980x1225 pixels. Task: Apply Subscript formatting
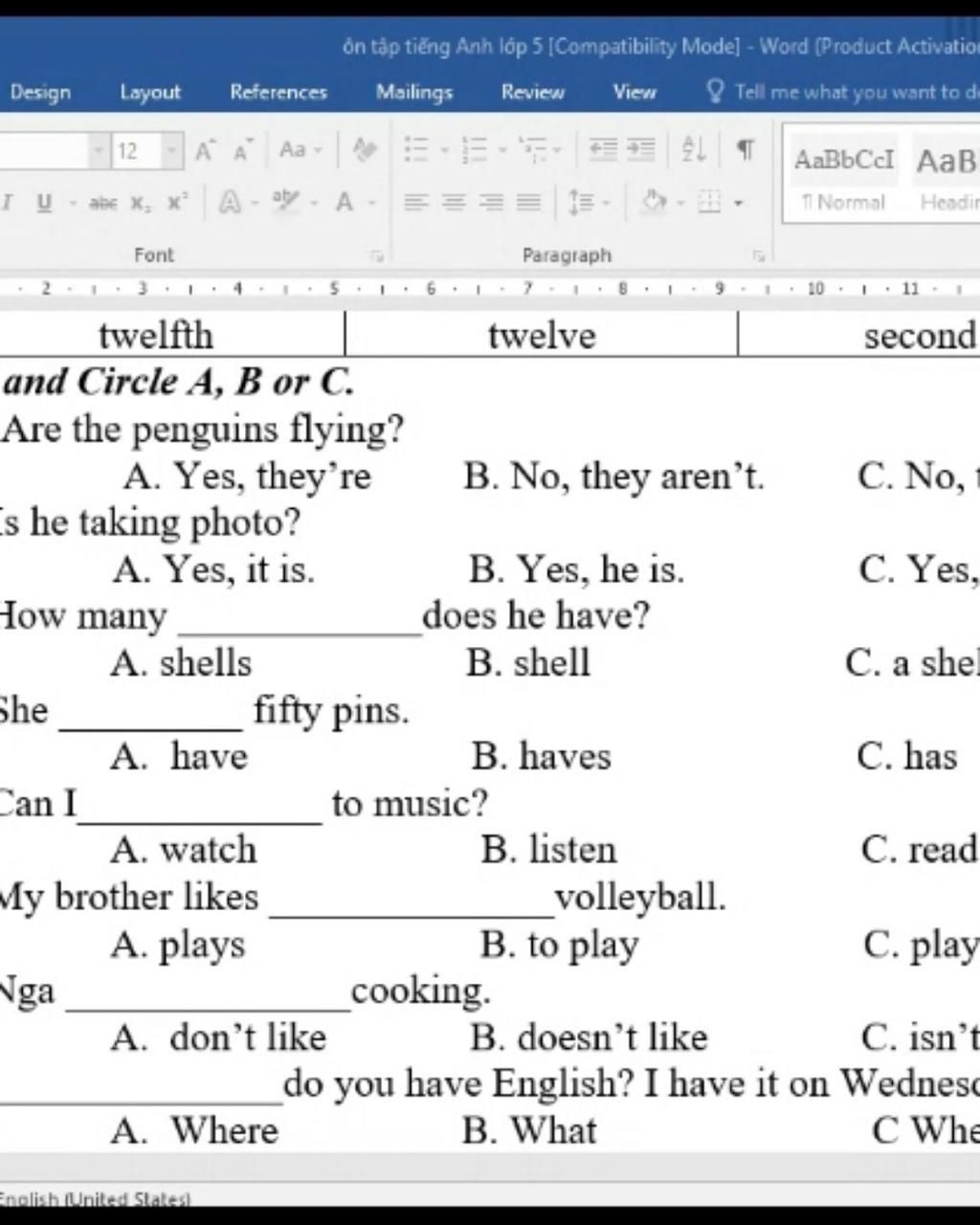tap(141, 202)
